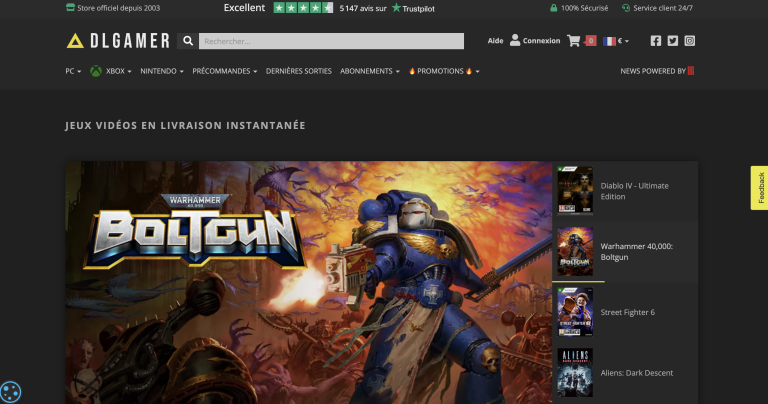
Task: Click the Connexion link
Action: 541,41
